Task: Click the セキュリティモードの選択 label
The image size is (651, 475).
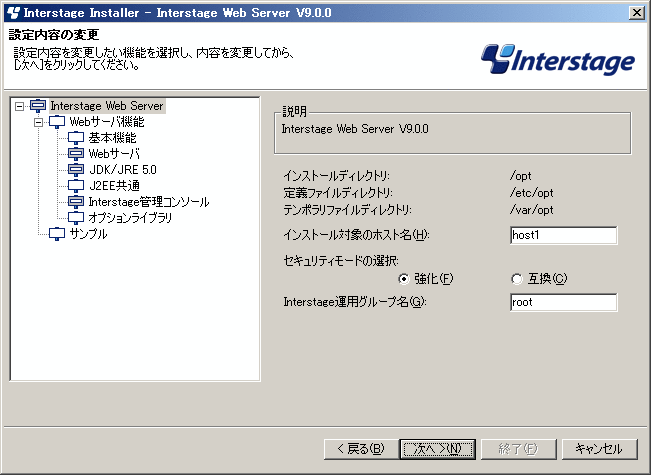Action: click(341, 261)
